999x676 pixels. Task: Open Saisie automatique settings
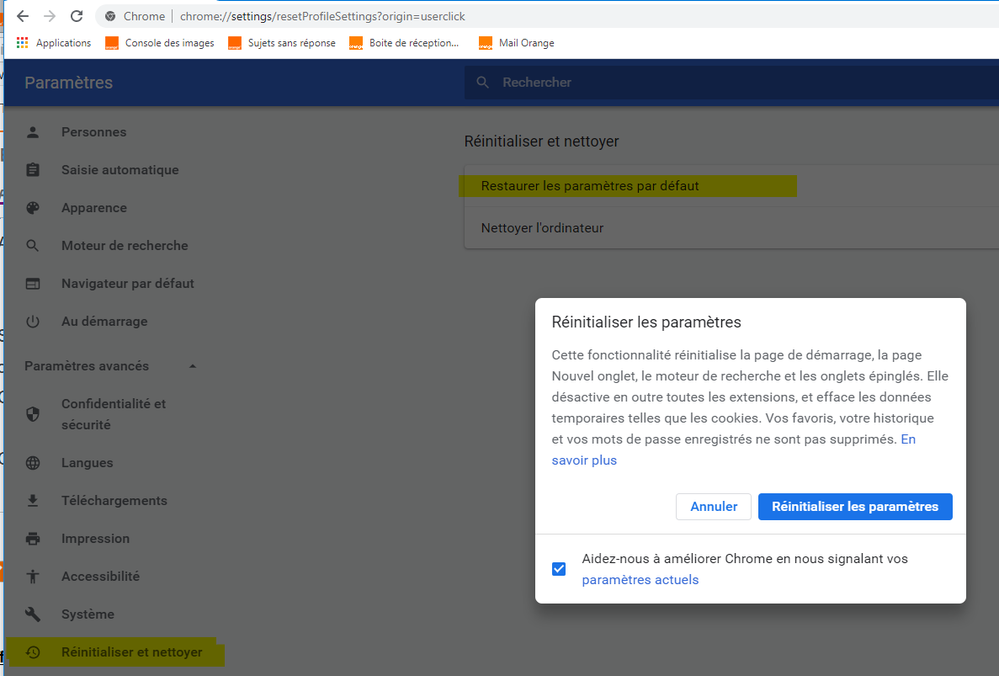tap(119, 170)
